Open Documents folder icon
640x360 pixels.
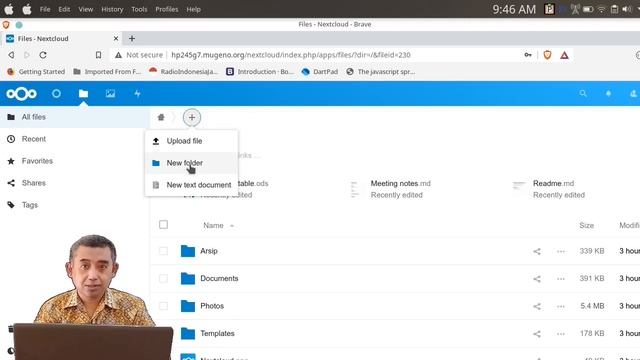(188, 278)
